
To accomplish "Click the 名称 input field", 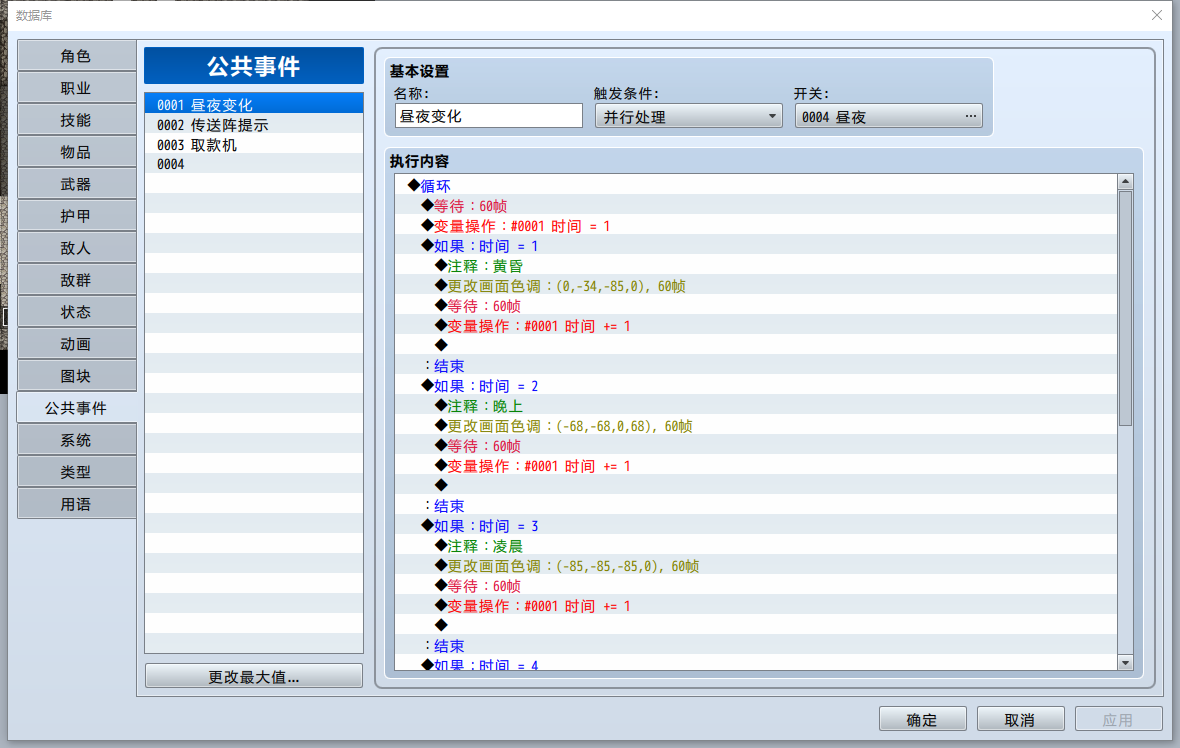I will [x=488, y=116].
